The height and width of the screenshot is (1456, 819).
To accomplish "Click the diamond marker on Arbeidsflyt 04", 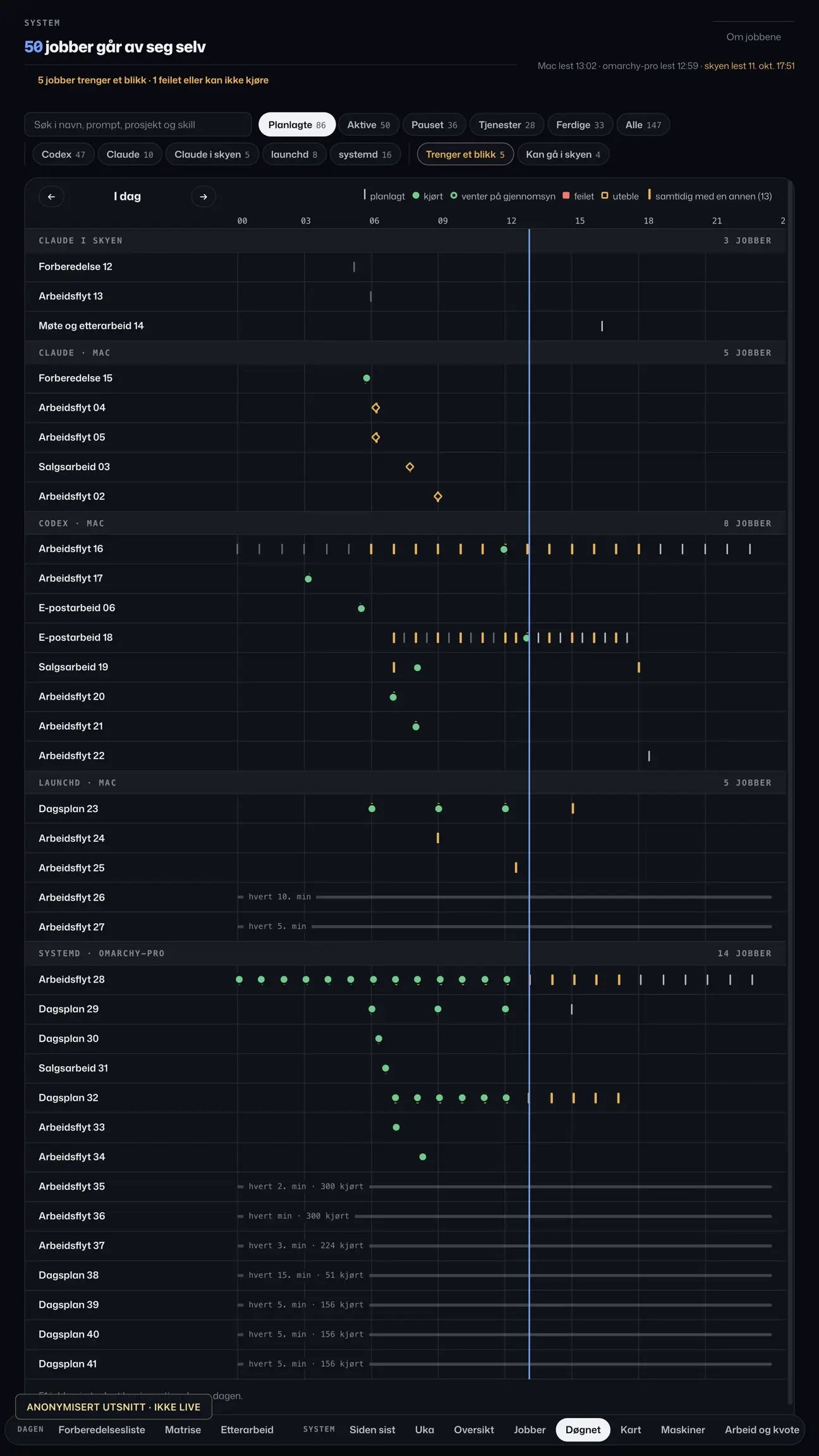I will [375, 408].
